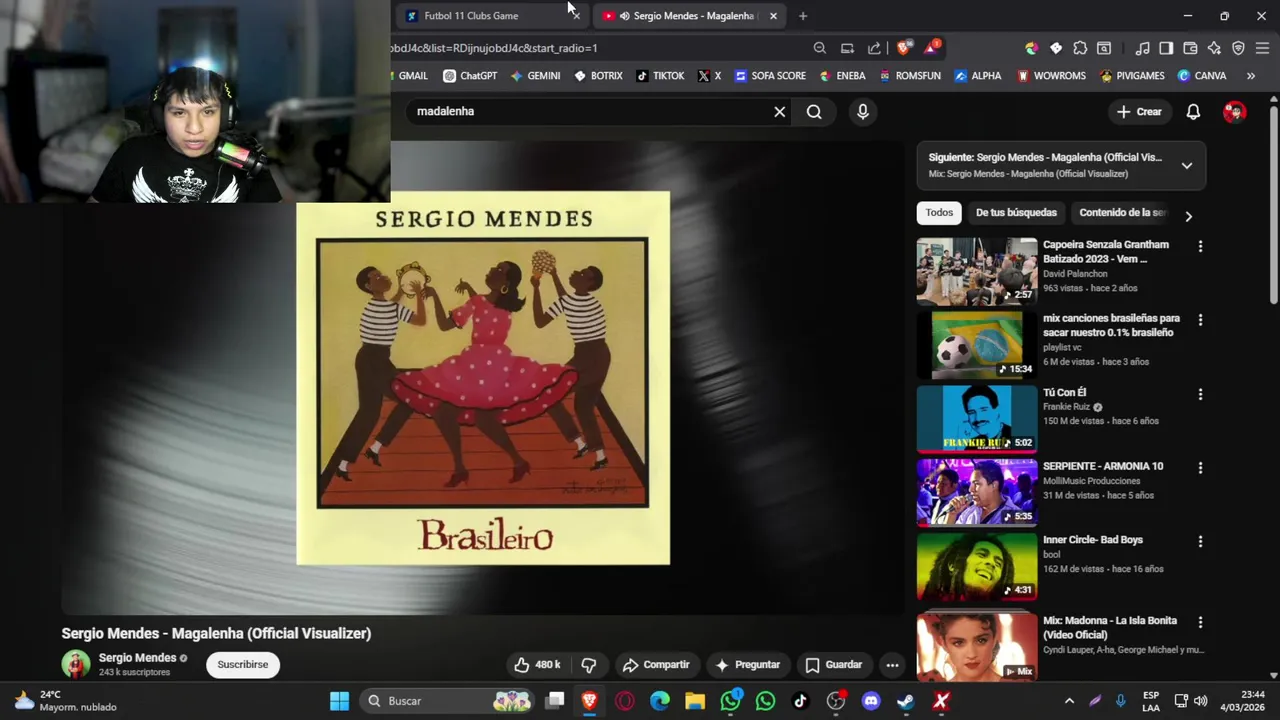This screenshot has height=720, width=1280.
Task: Save video with Guardar button
Action: point(833,665)
